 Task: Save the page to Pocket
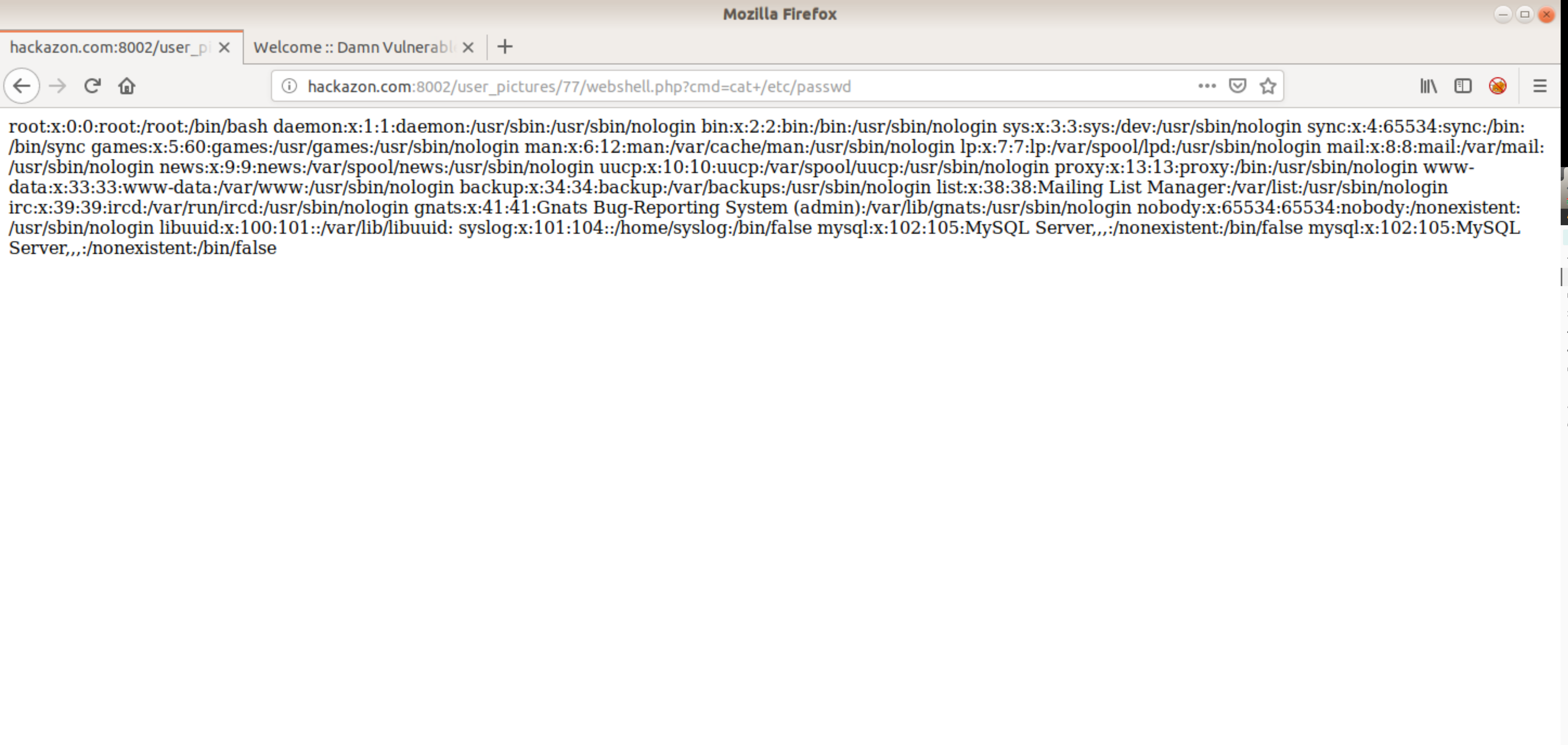1237,86
